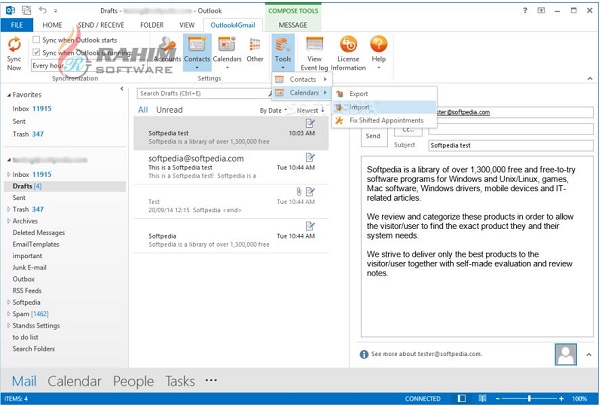Click the title bar Help question mark
600x406 pixels.
tap(525, 11)
